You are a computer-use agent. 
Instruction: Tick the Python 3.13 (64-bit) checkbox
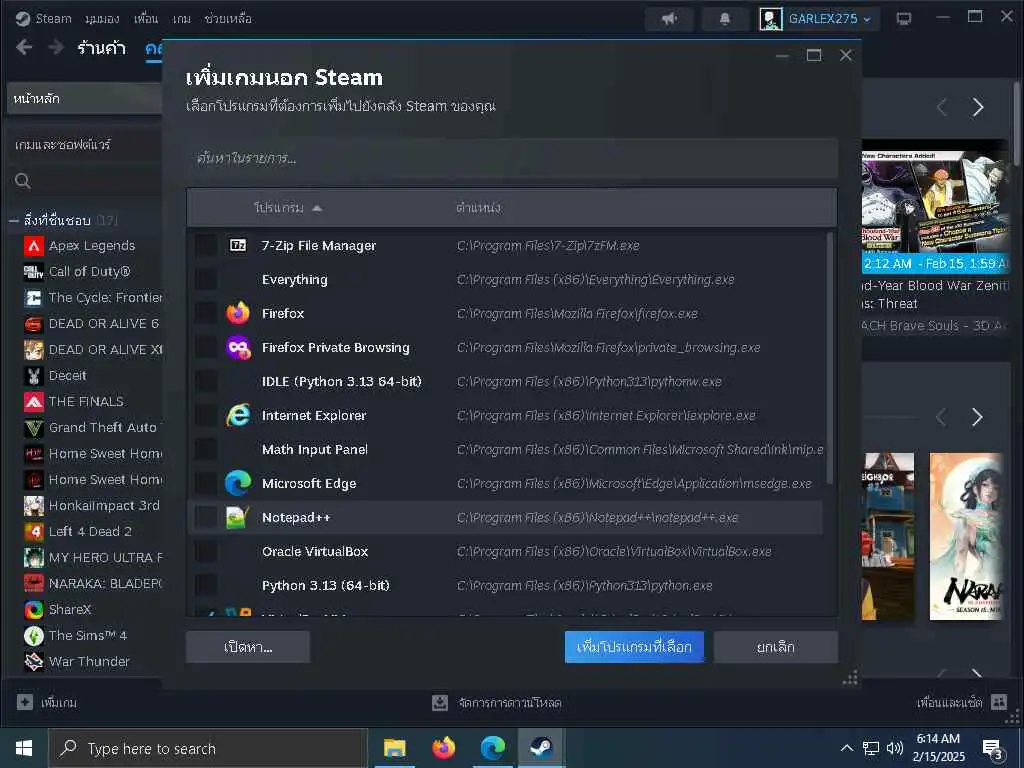[206, 585]
